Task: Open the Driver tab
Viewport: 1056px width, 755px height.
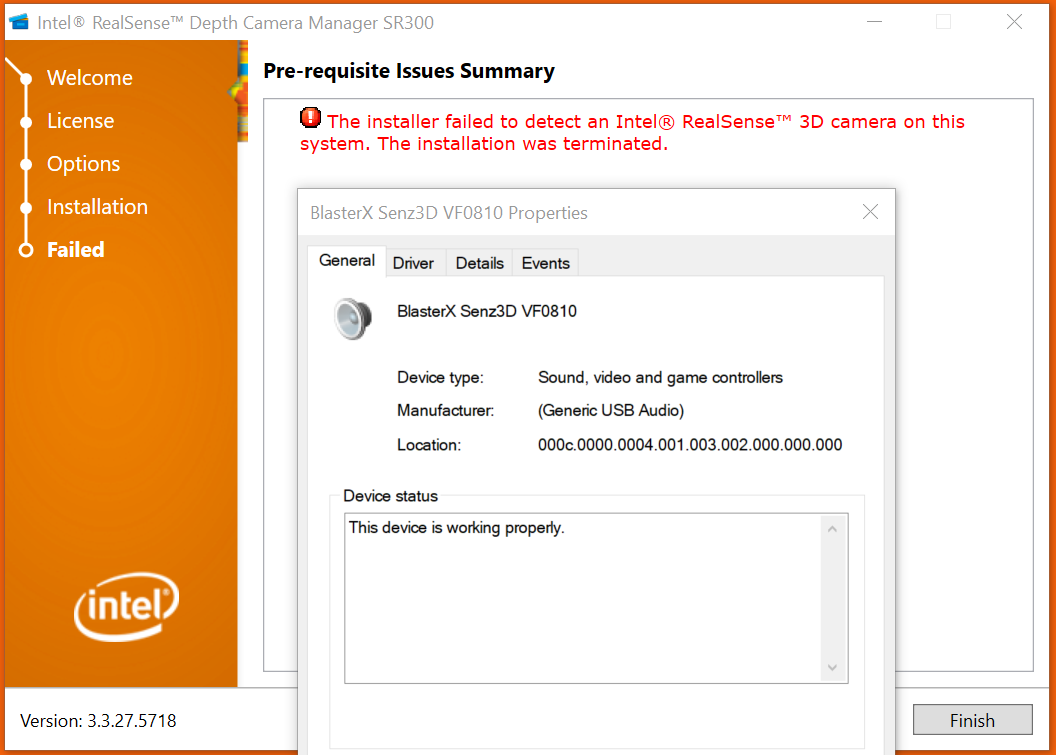Action: click(x=413, y=263)
